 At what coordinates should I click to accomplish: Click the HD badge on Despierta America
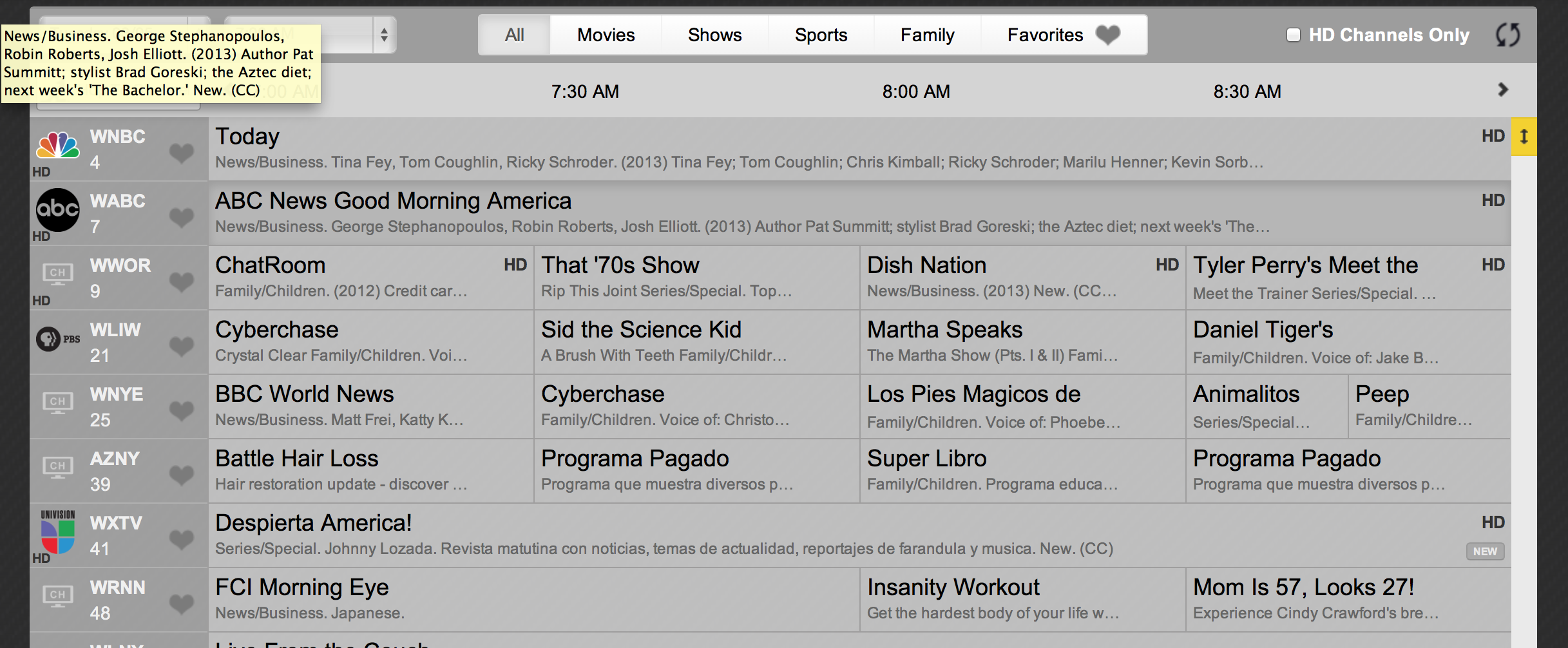(1493, 522)
